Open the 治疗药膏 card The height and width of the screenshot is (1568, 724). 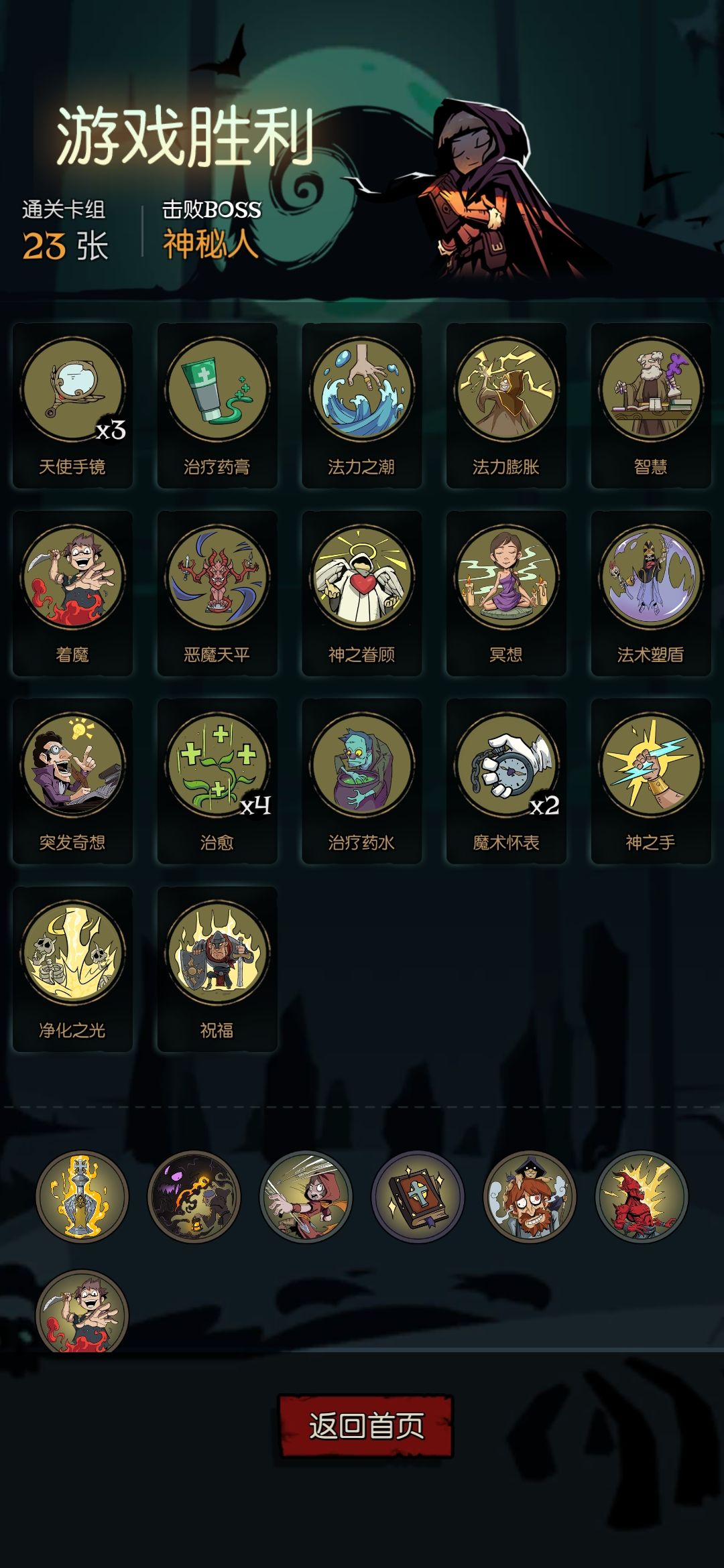[217, 405]
